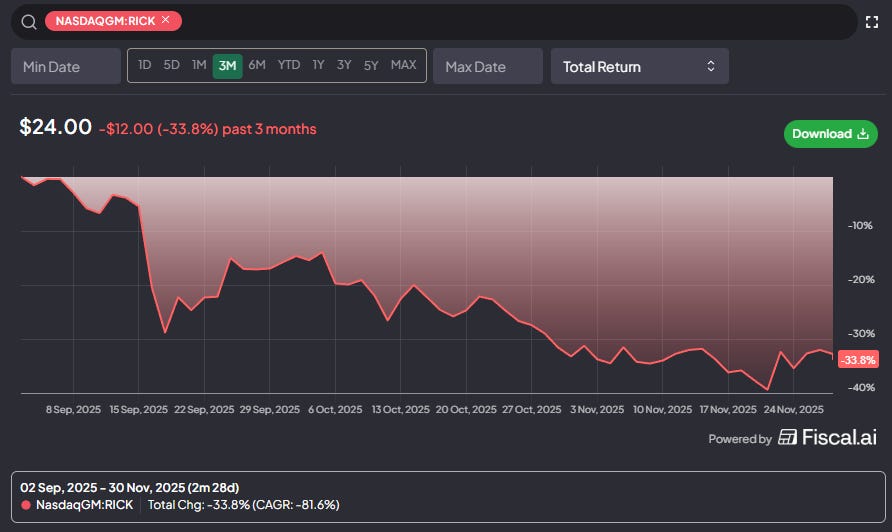This screenshot has width=892, height=532.
Task: Click the '22 Sep, 2025' axis label
Action: click(x=204, y=410)
